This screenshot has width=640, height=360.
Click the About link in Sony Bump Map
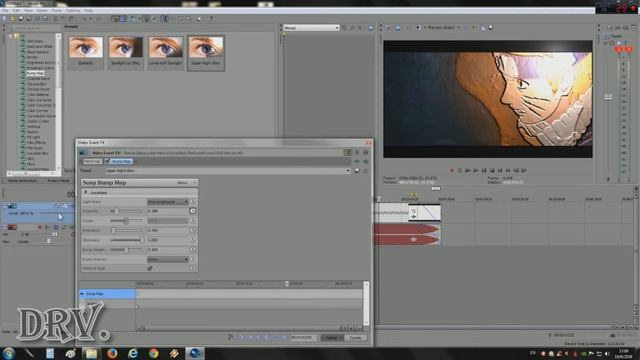pos(182,183)
